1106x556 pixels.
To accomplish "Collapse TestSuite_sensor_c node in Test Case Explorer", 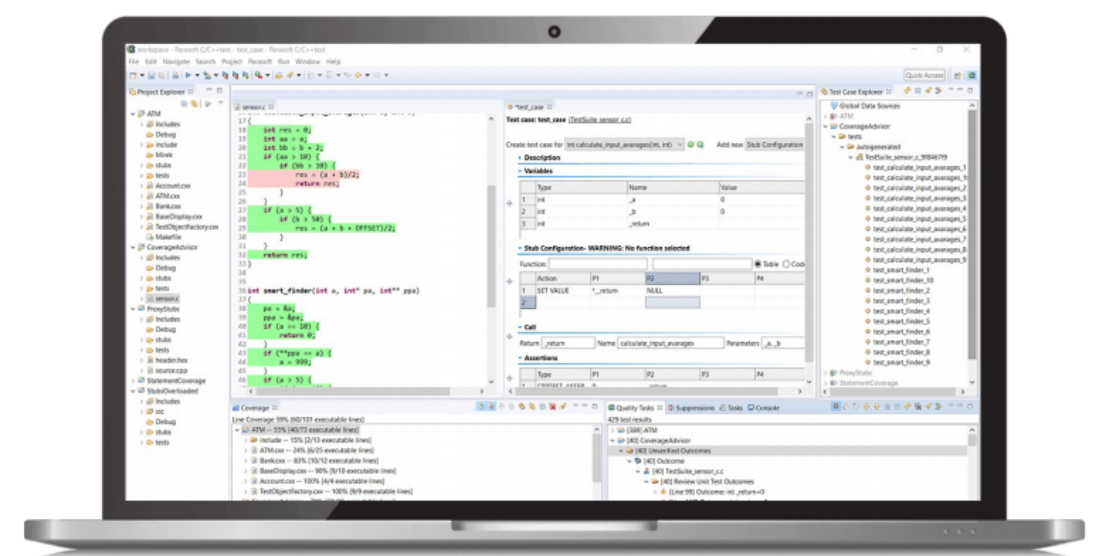I will tap(851, 157).
